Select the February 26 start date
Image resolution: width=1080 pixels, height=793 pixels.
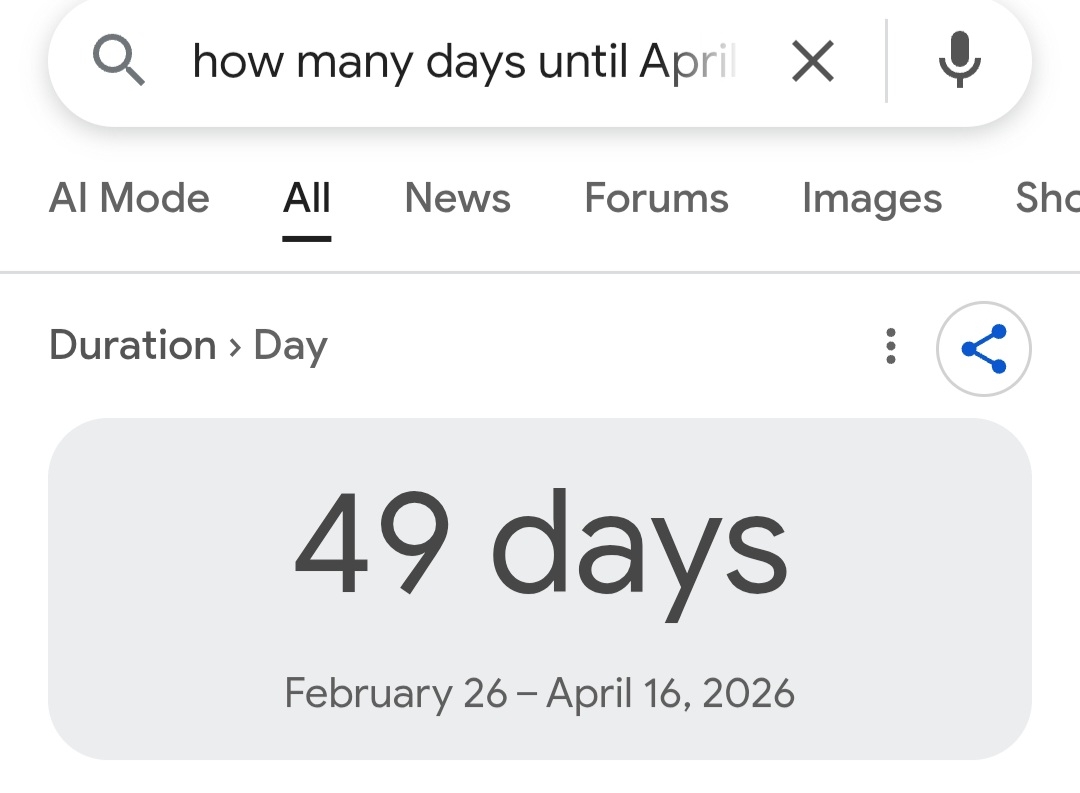coord(396,693)
